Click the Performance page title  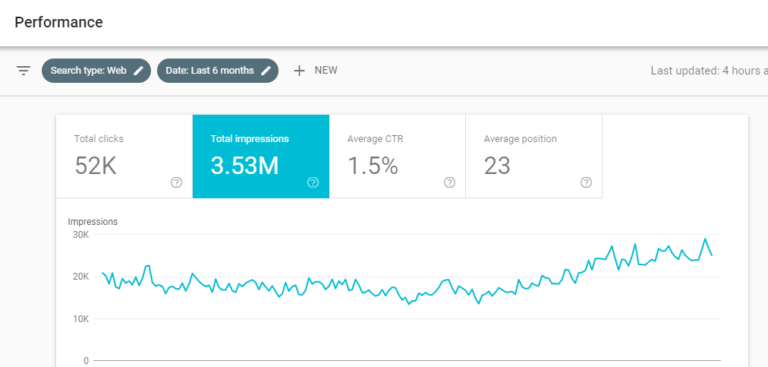tap(59, 22)
